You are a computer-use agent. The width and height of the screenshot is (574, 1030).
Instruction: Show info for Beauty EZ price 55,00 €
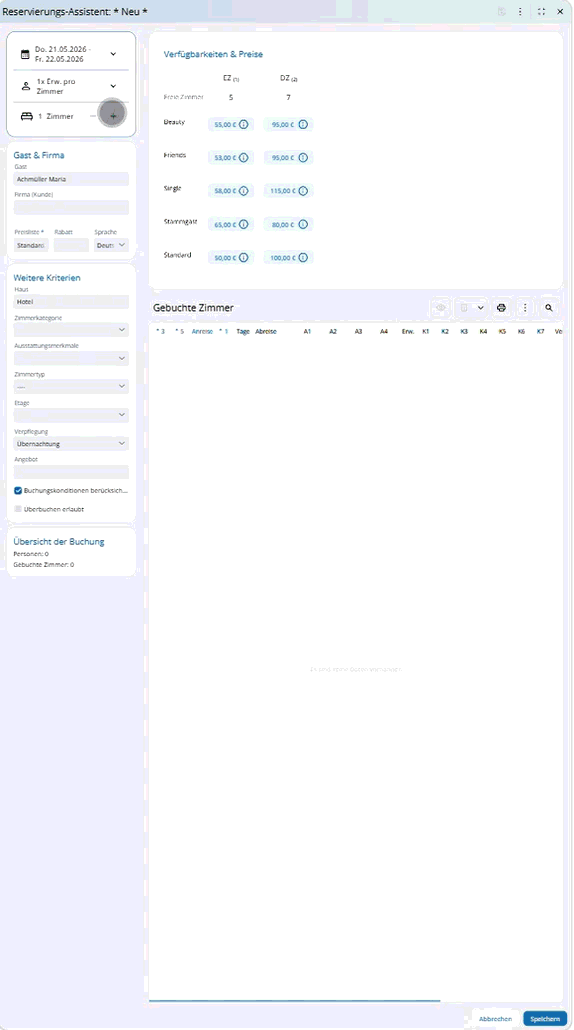tap(244, 124)
